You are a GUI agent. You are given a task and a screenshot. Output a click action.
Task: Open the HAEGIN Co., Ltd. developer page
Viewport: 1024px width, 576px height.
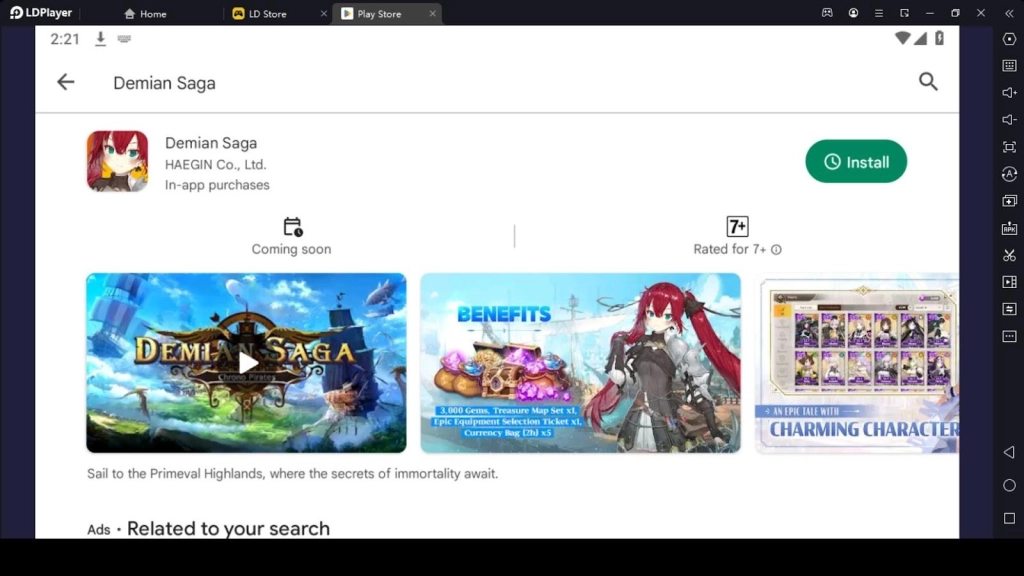pyautogui.click(x=216, y=163)
